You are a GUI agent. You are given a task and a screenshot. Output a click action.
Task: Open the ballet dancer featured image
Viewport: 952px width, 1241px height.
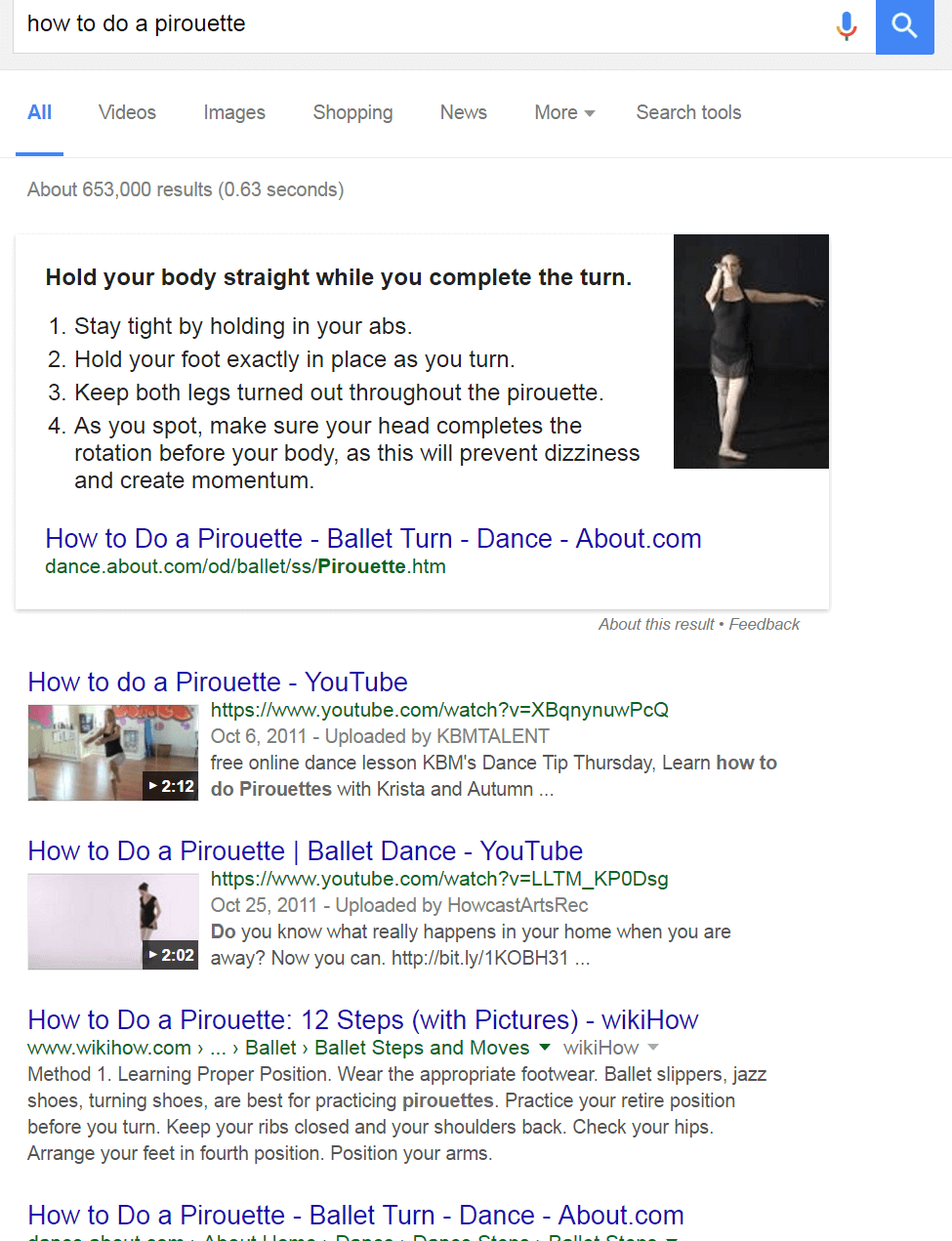coord(751,352)
